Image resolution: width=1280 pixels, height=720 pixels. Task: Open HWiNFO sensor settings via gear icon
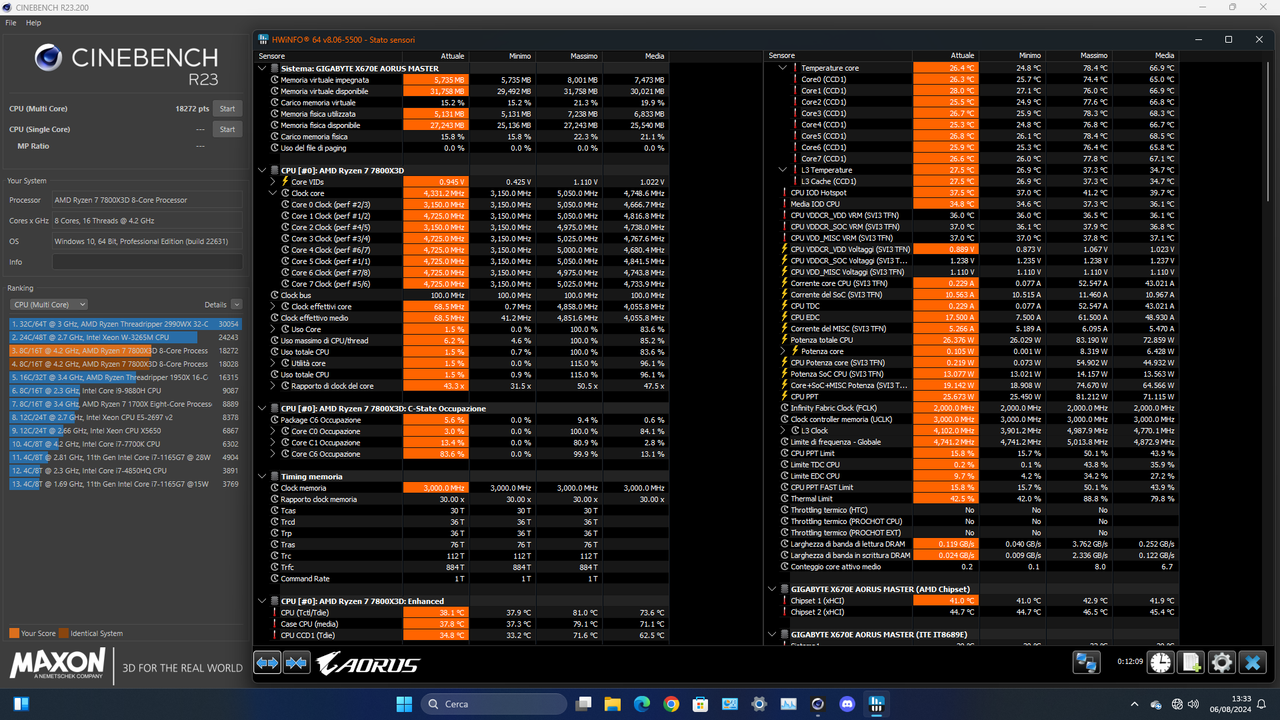pos(1221,662)
